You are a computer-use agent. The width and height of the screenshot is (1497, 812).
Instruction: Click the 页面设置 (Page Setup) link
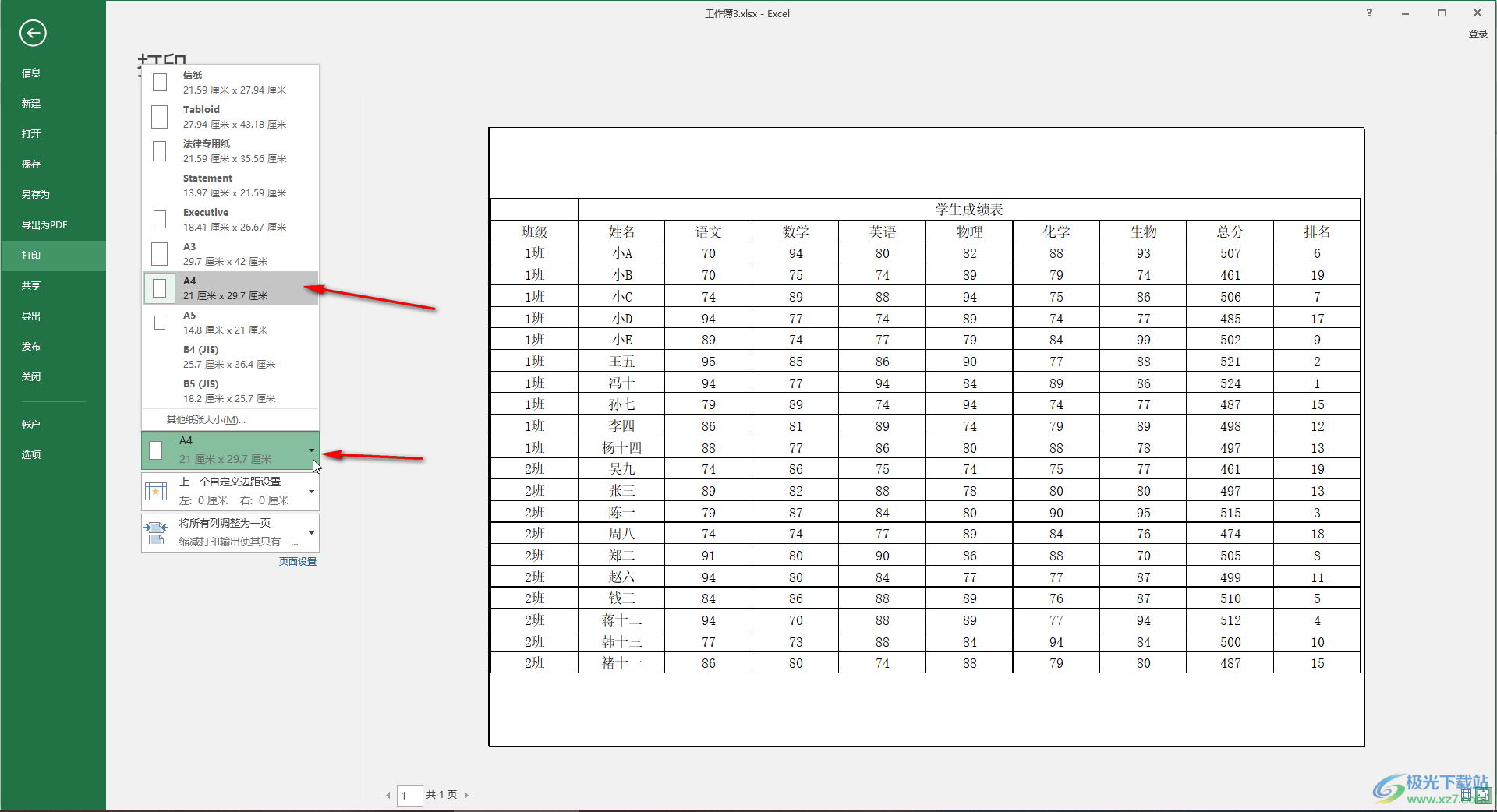coord(298,561)
